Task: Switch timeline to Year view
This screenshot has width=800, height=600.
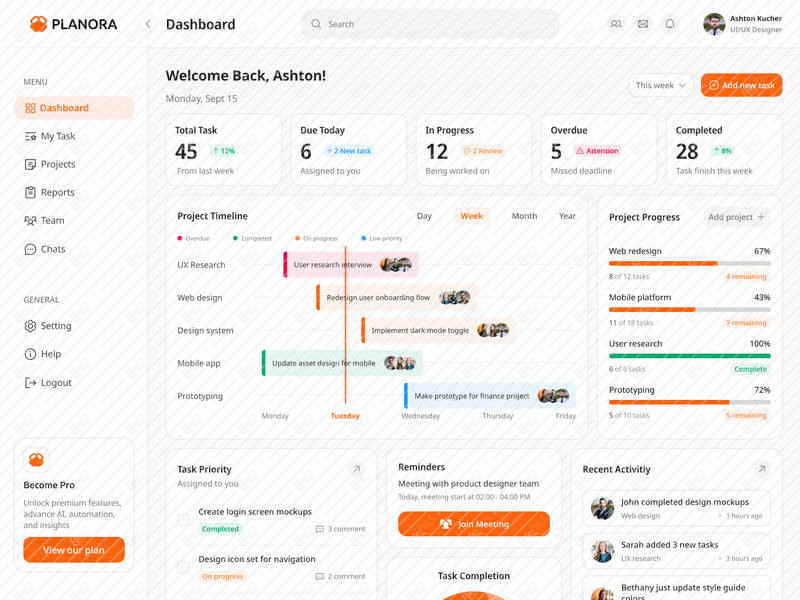Action: click(567, 216)
